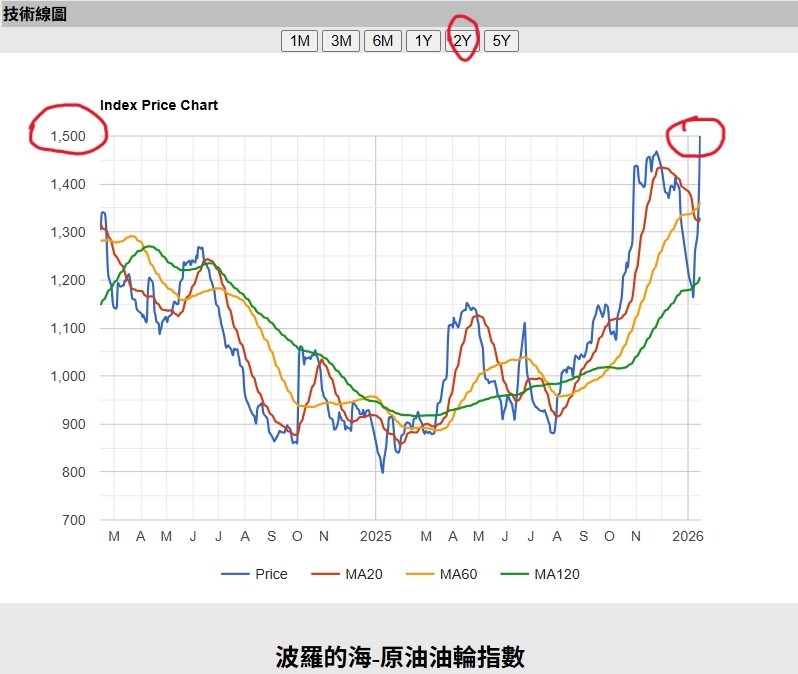The image size is (798, 674).
Task: Click the 2025 x-axis label
Action: (375, 536)
